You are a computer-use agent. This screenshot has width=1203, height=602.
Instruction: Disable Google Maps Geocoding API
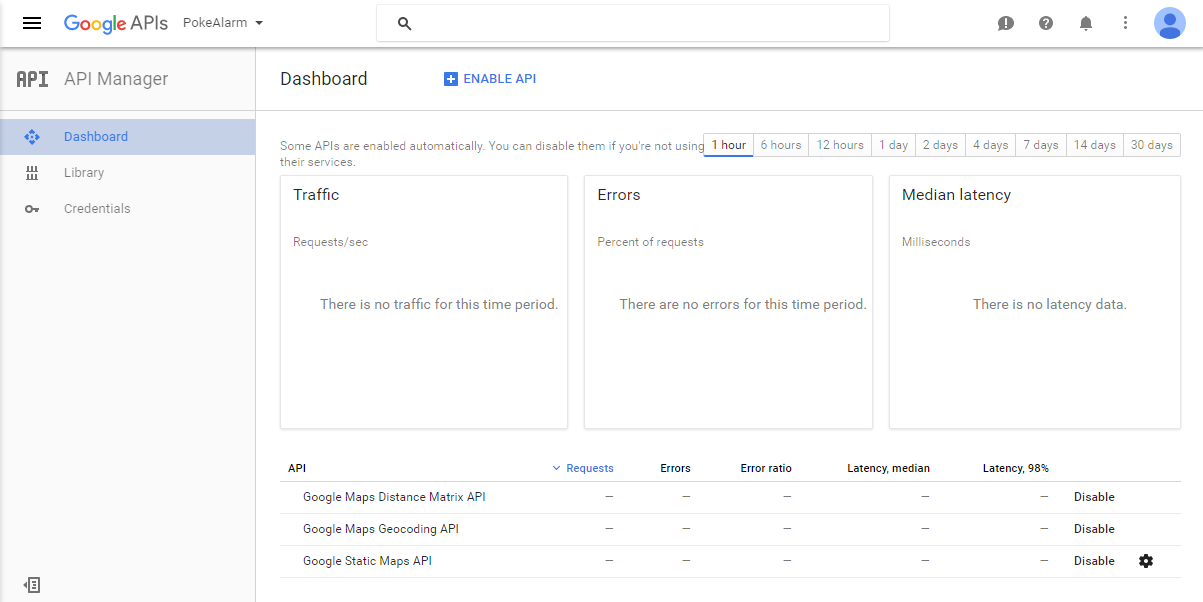coord(1094,529)
